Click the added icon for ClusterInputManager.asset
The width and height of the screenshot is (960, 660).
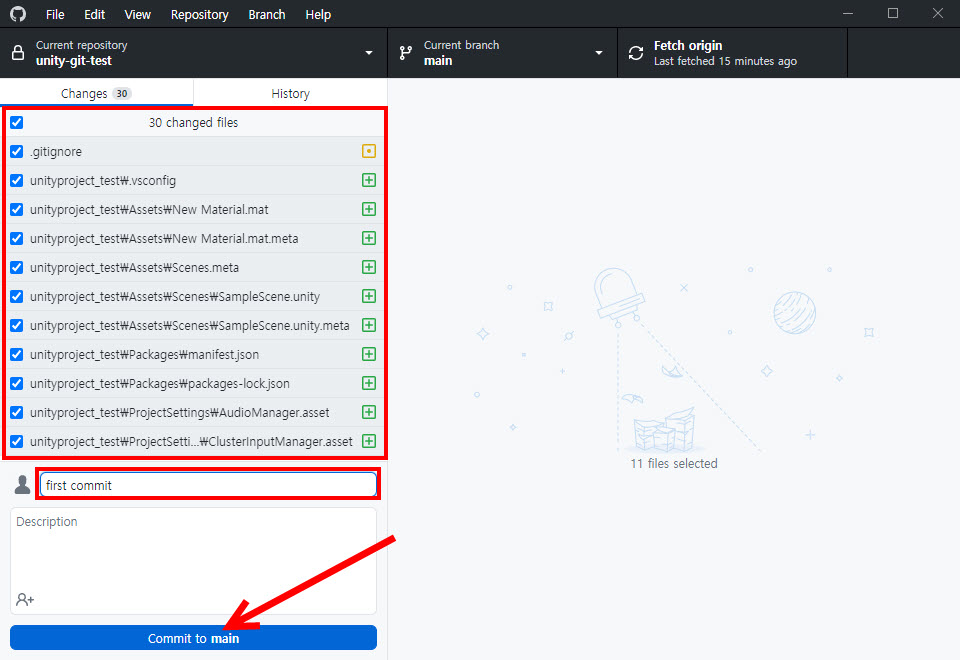369,441
